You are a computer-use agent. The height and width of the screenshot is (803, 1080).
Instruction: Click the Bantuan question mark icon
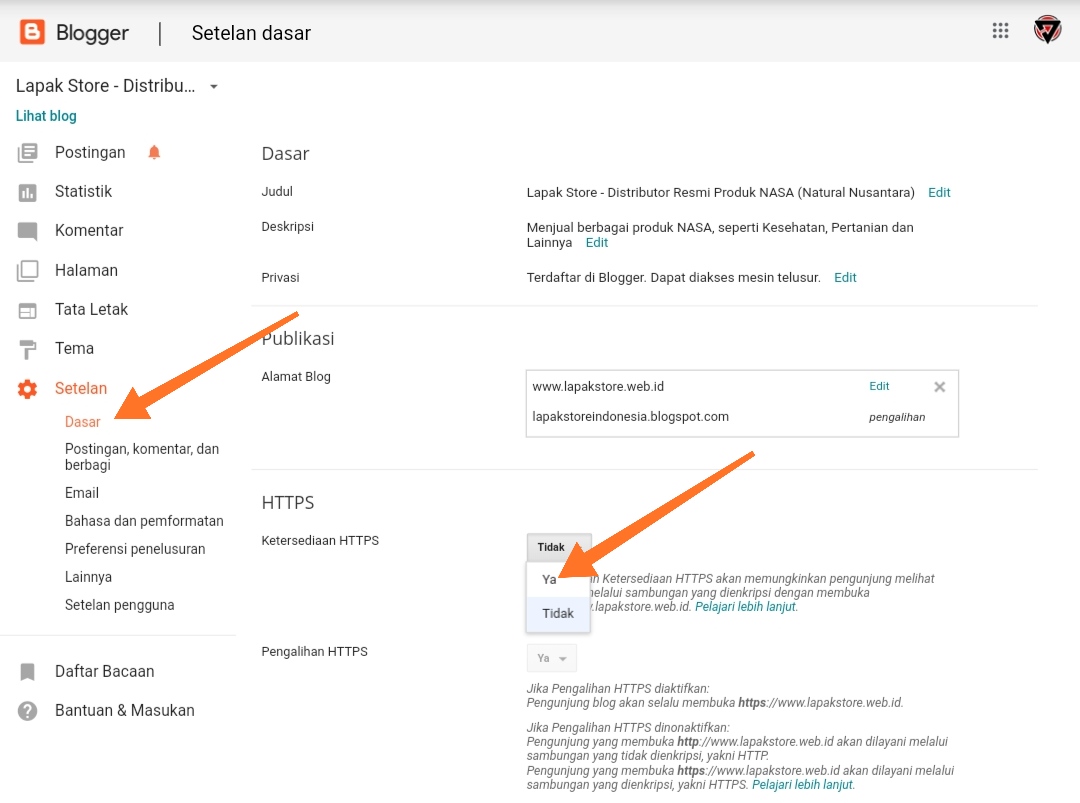[x=28, y=711]
